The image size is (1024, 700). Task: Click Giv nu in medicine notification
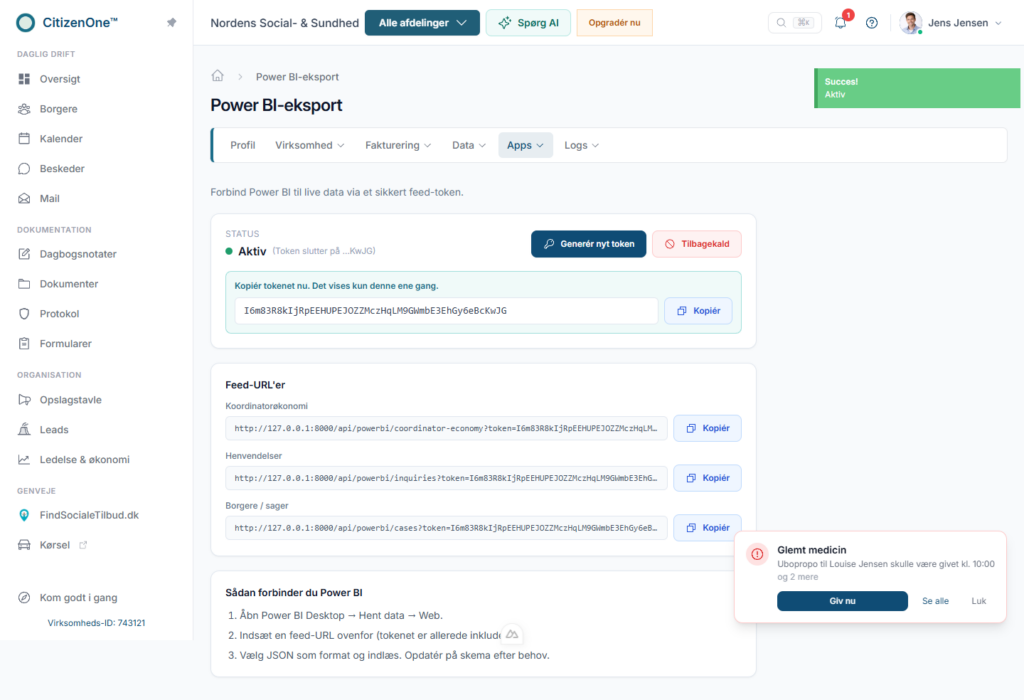[x=842, y=601]
